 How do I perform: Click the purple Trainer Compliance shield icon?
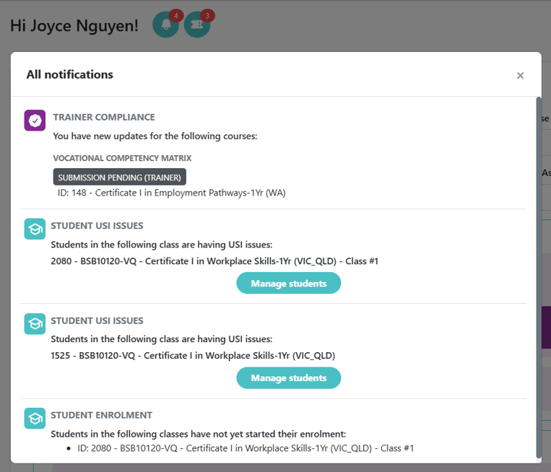(35, 120)
